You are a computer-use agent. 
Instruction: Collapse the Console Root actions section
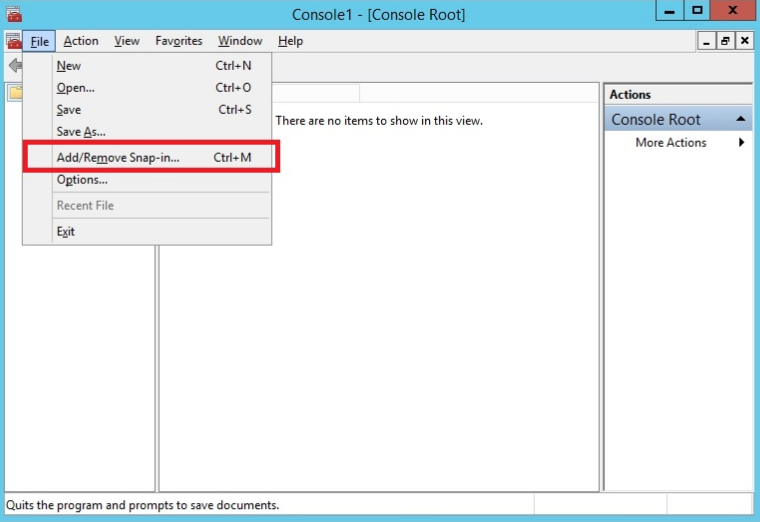(x=741, y=119)
